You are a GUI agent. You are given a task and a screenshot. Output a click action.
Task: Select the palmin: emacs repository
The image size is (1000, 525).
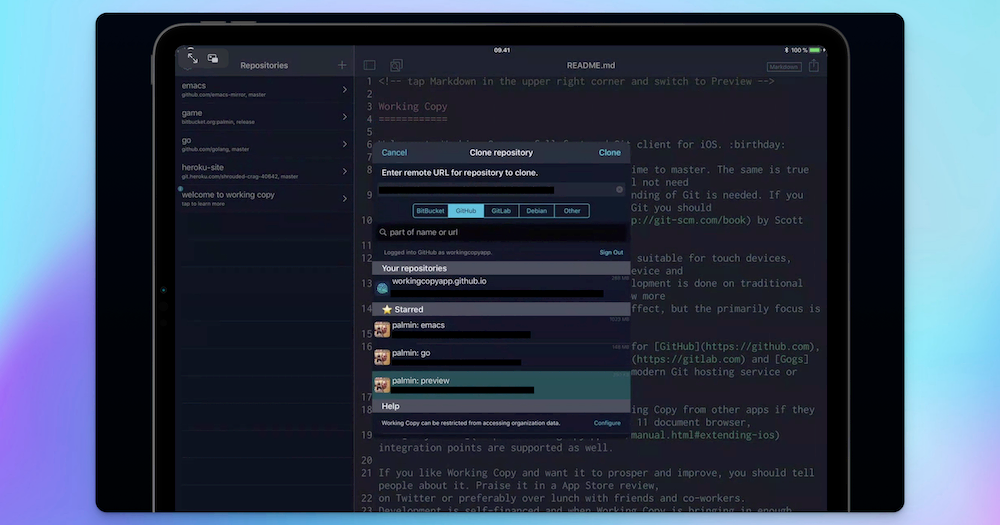click(501, 330)
